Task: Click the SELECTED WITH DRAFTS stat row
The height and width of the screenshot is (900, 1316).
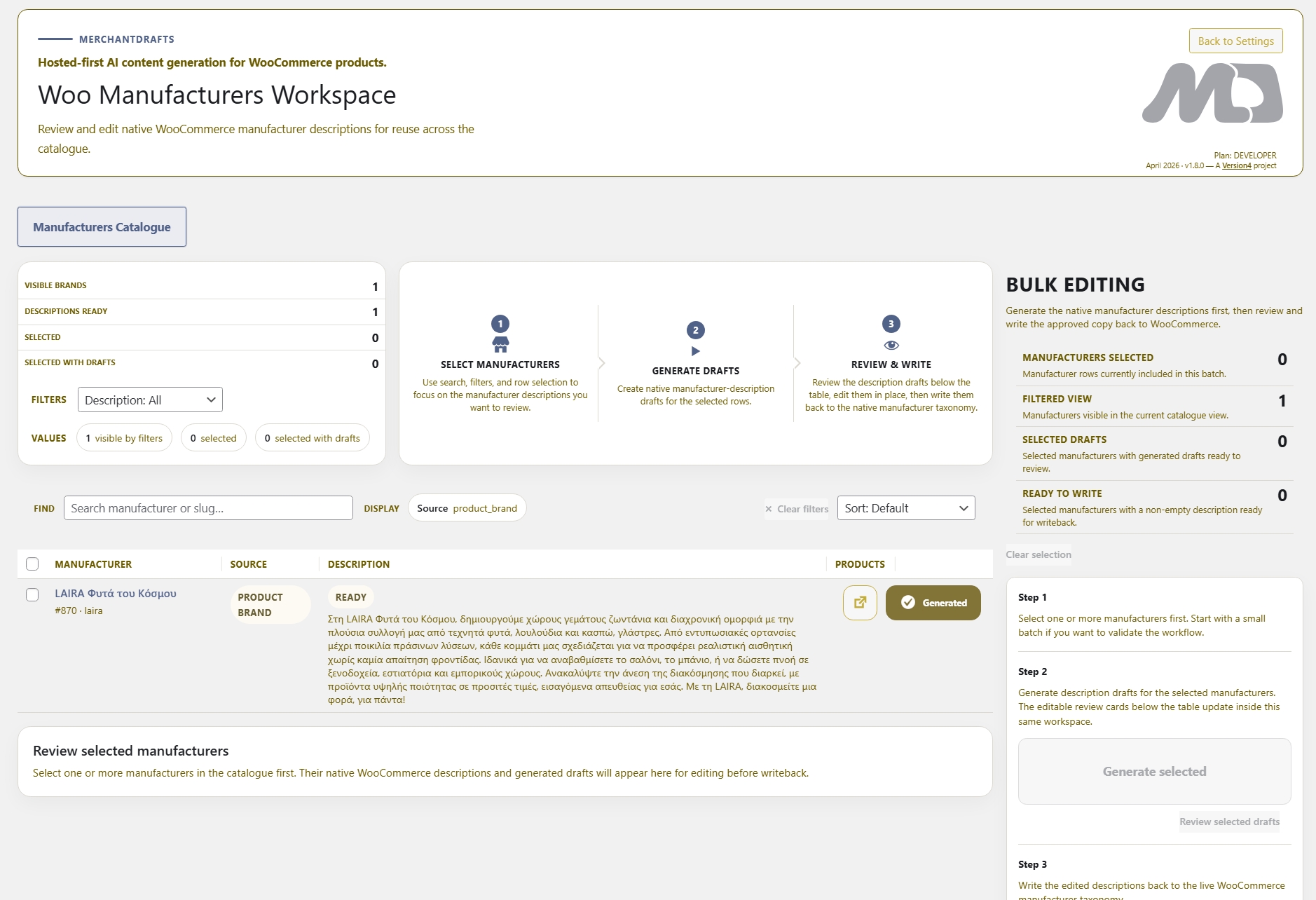Action: (201, 363)
